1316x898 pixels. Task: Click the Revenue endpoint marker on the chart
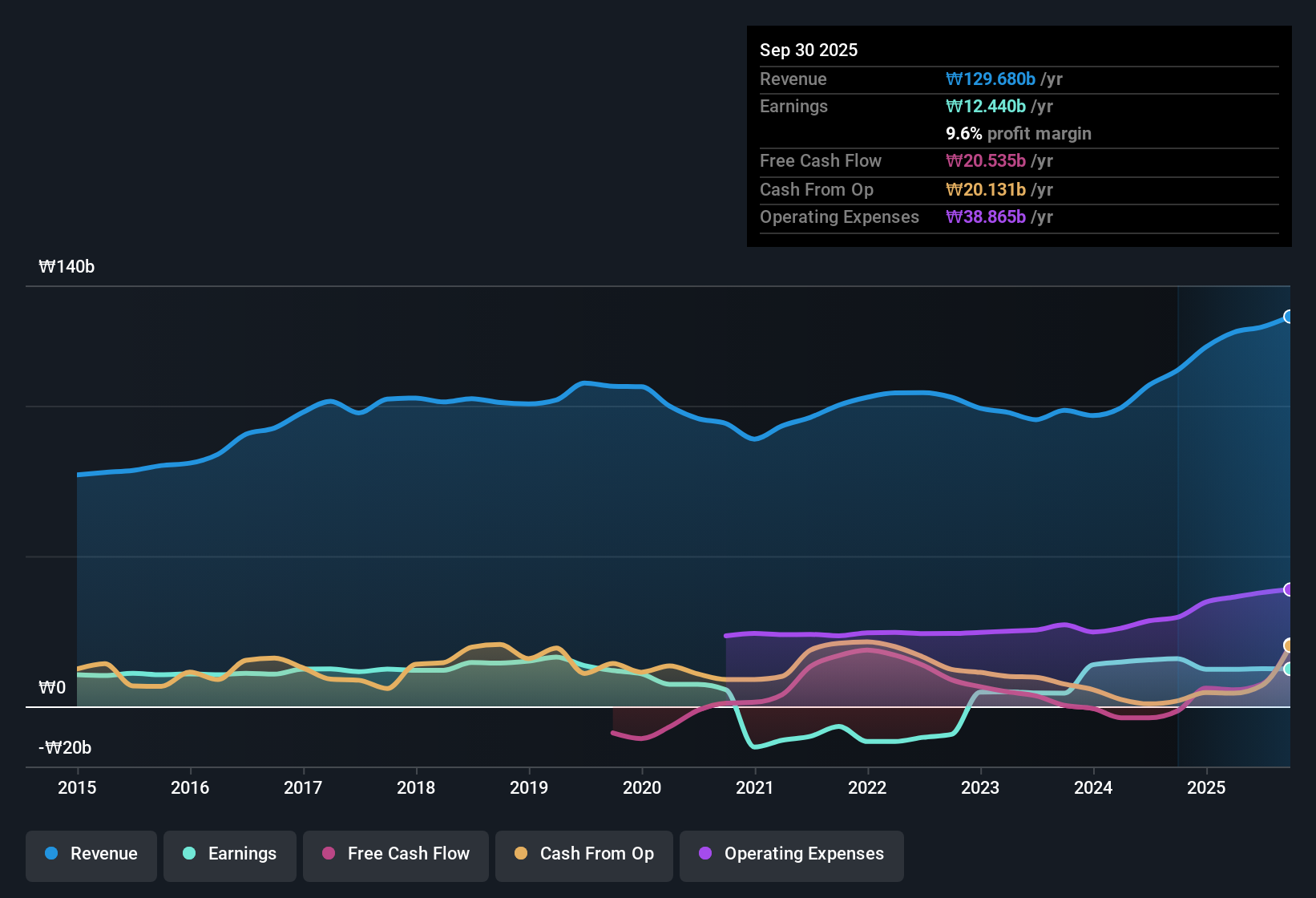pyautogui.click(x=1289, y=318)
